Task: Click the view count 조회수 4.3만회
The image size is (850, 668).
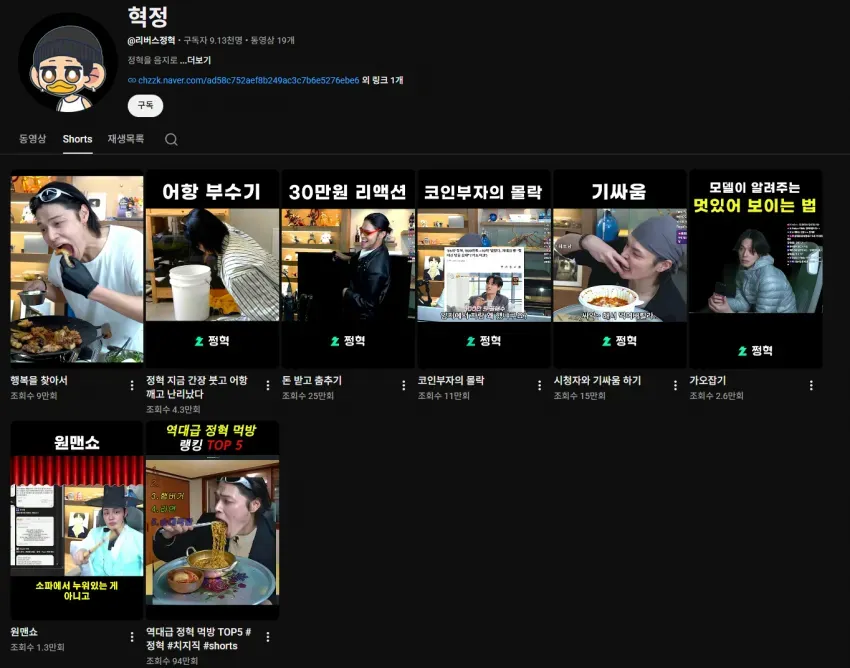Action: tap(173, 409)
